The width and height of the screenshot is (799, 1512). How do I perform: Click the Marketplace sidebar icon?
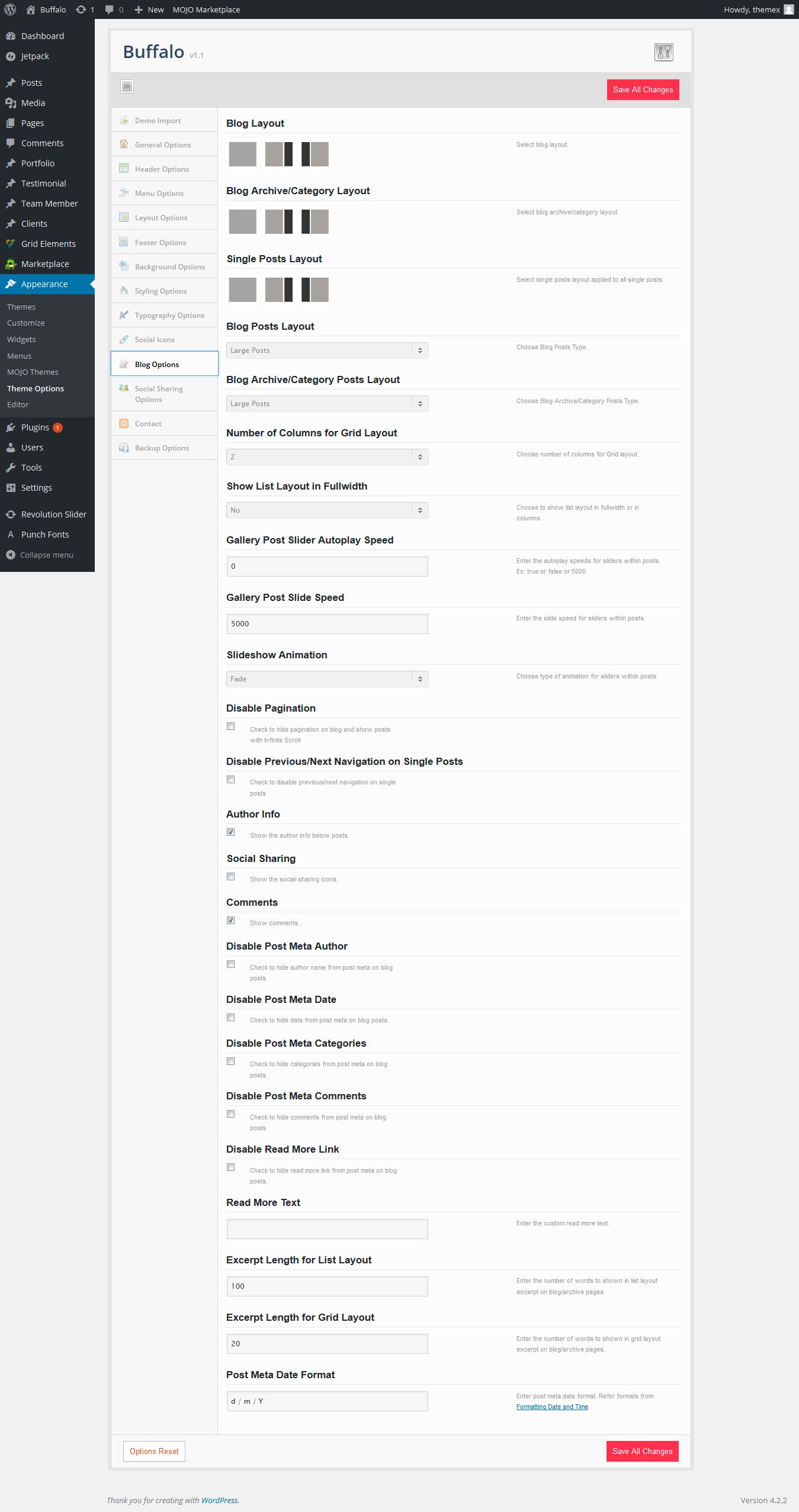(x=11, y=264)
